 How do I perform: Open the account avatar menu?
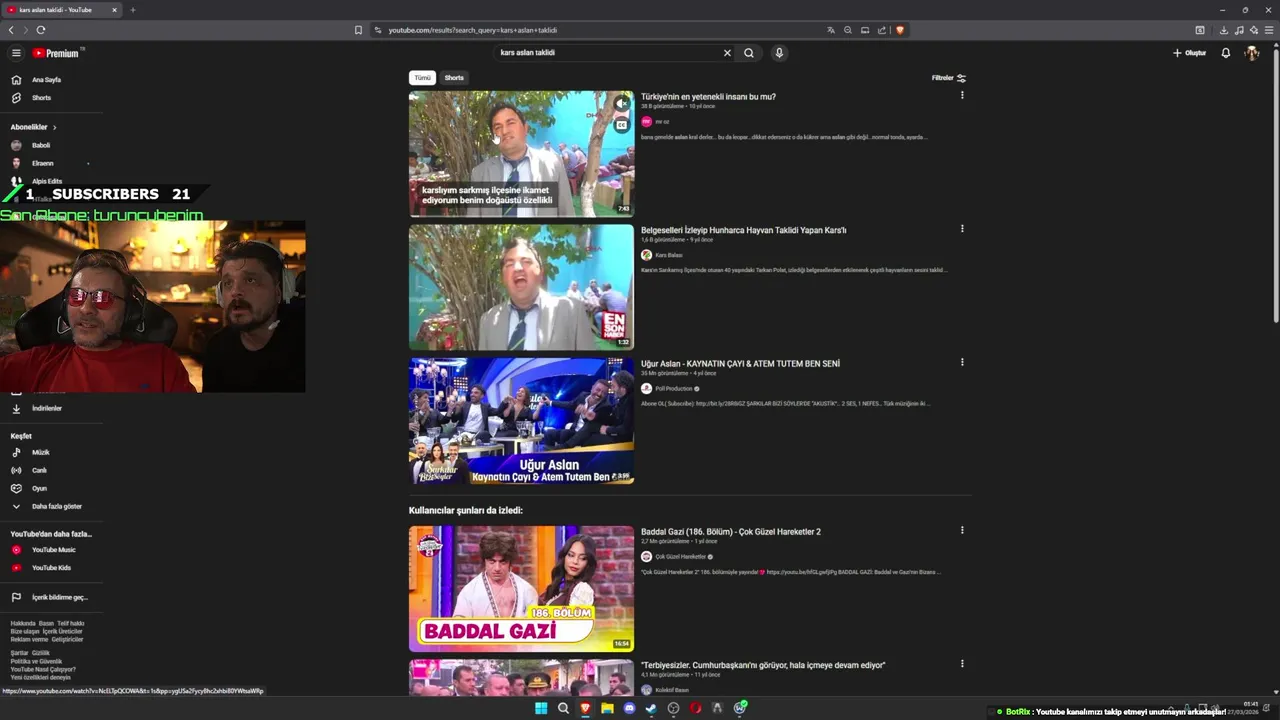(x=1252, y=53)
